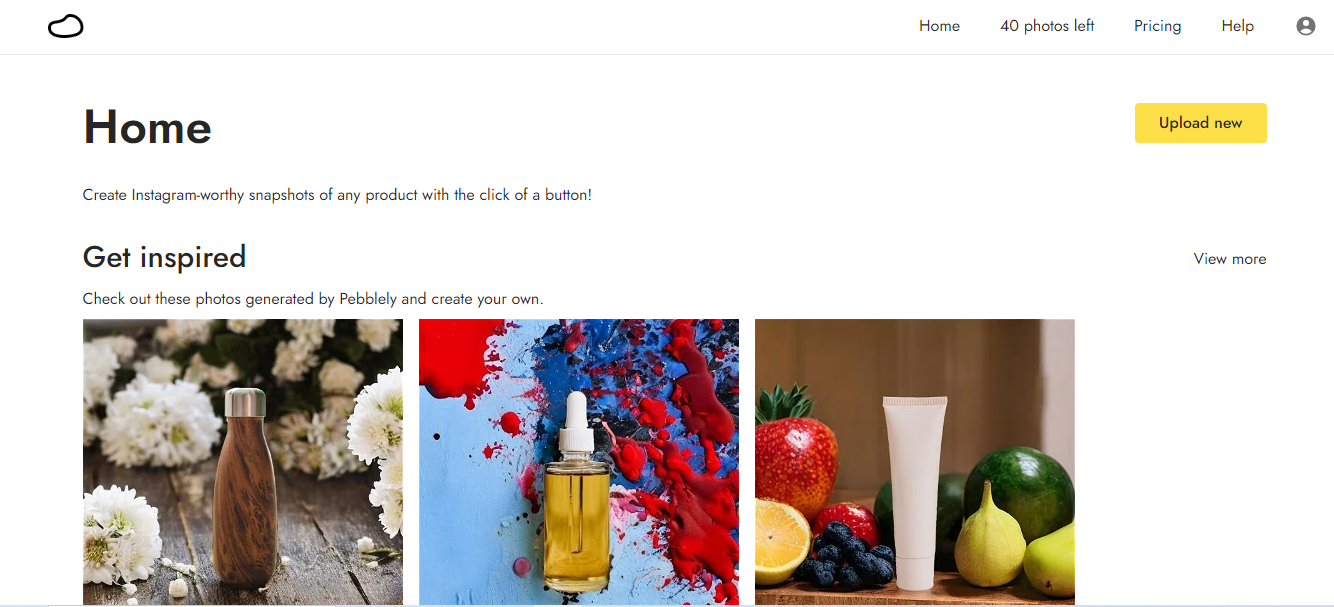
Task: Check the 40 photos left counter
Action: [x=1047, y=26]
